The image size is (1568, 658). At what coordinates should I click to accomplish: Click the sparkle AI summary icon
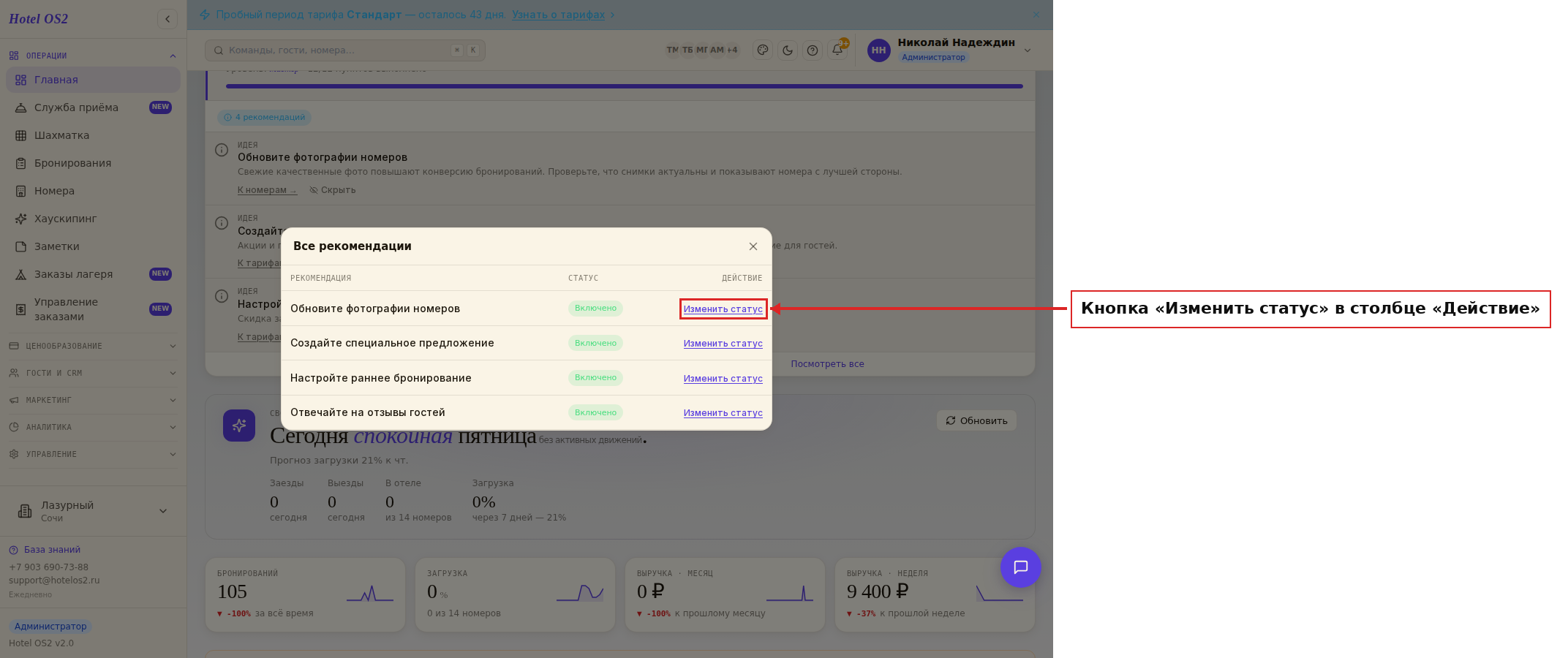click(x=239, y=426)
